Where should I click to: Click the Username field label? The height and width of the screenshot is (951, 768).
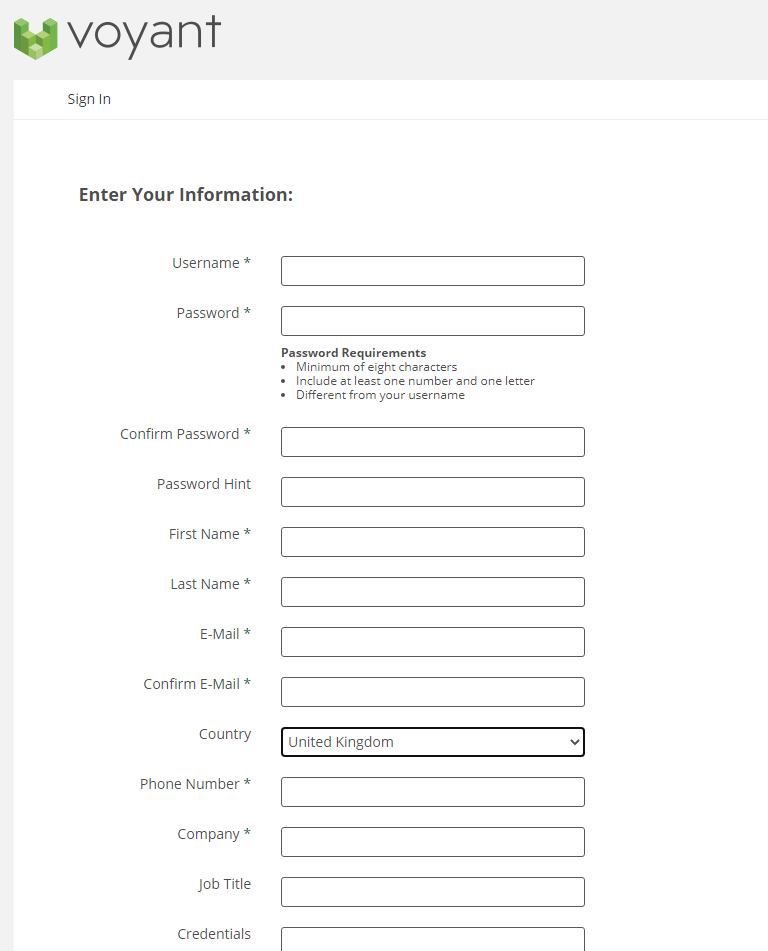206,263
